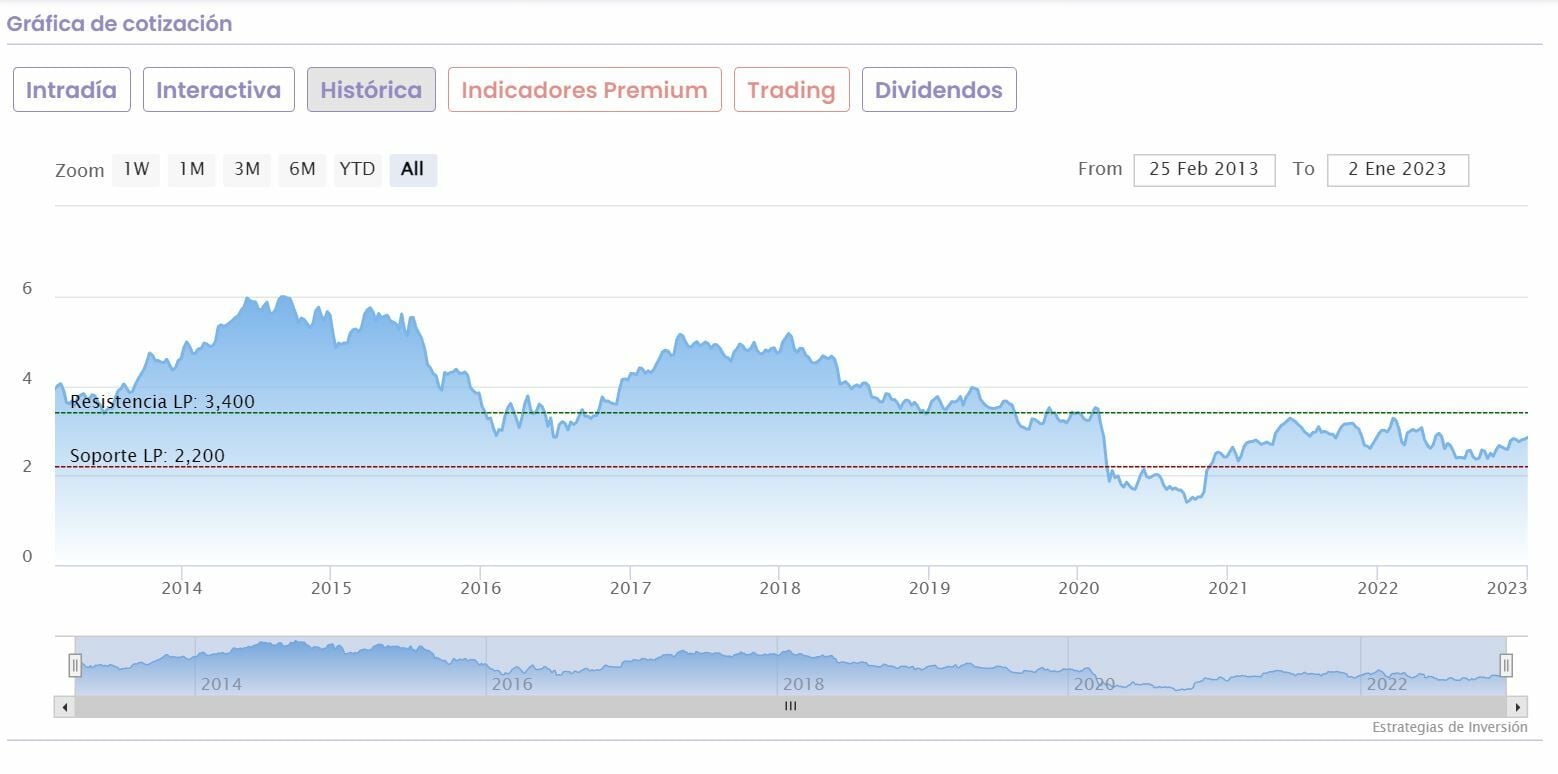
Task: Click the left navigator range handle
Action: (75, 665)
